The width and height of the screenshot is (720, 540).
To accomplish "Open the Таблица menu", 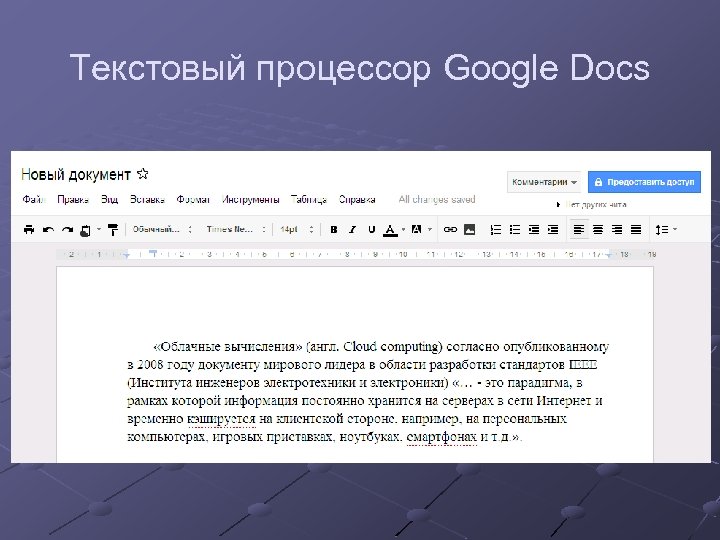I will pos(309,199).
